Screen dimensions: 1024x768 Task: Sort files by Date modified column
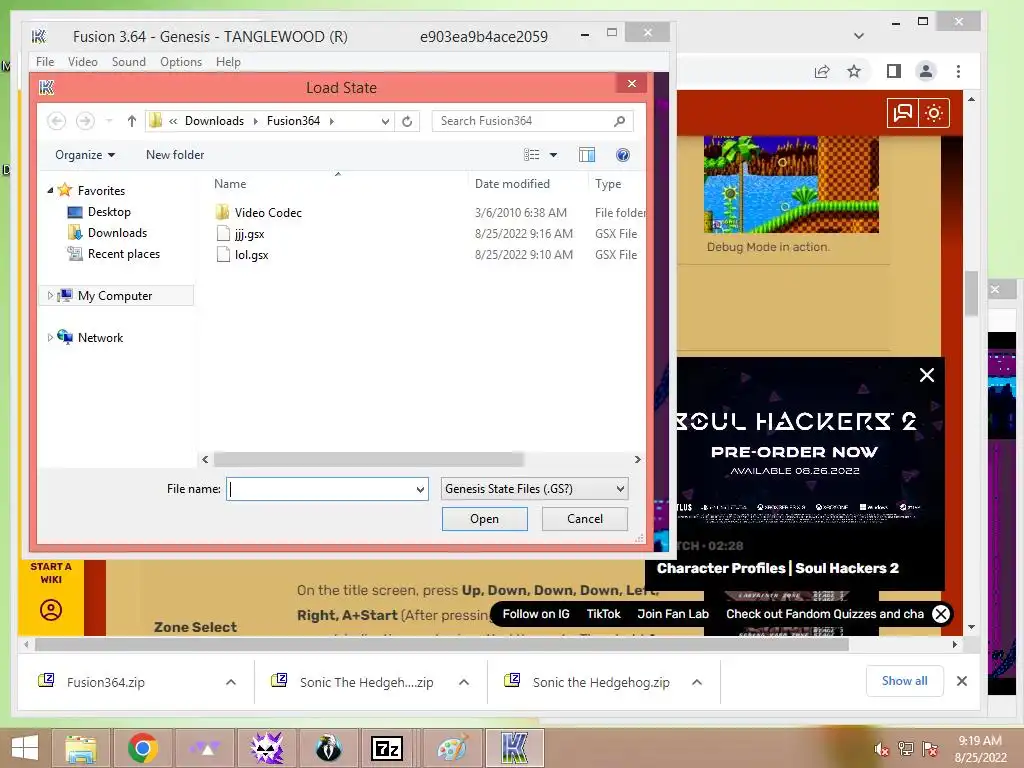[512, 184]
